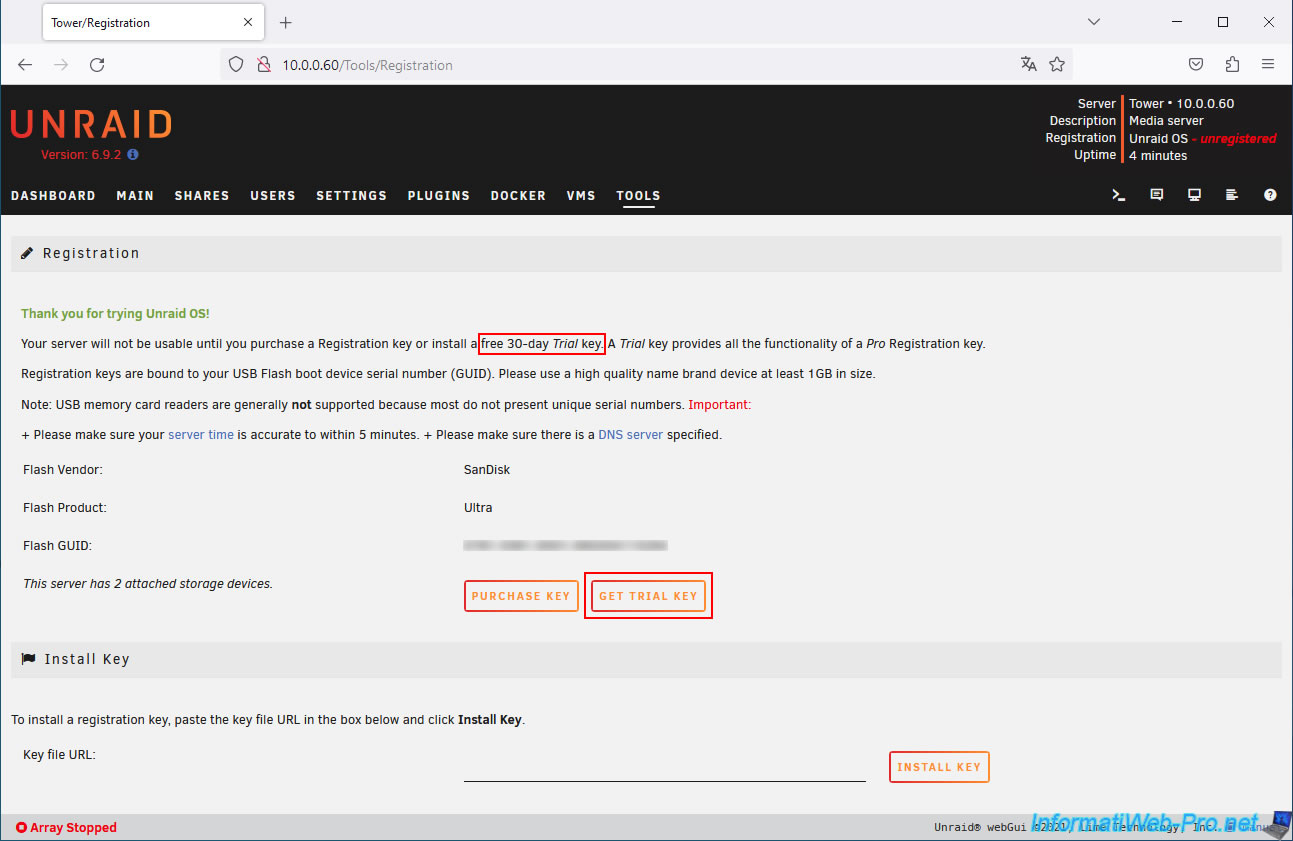The height and width of the screenshot is (841, 1293).
Task: Click the browser translate page icon
Action: click(x=1028, y=65)
